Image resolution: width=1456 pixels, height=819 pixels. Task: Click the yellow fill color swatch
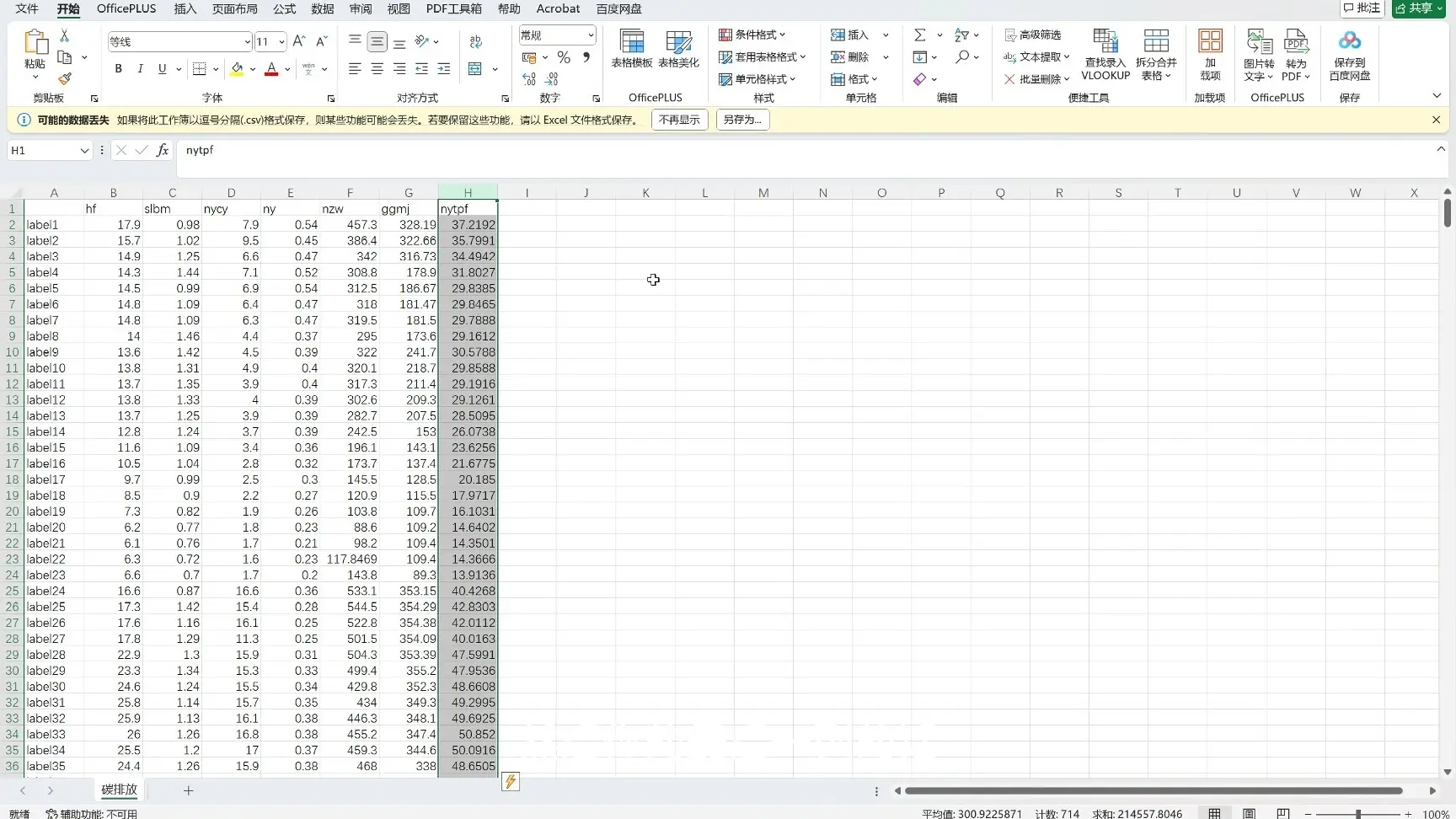pos(237,69)
